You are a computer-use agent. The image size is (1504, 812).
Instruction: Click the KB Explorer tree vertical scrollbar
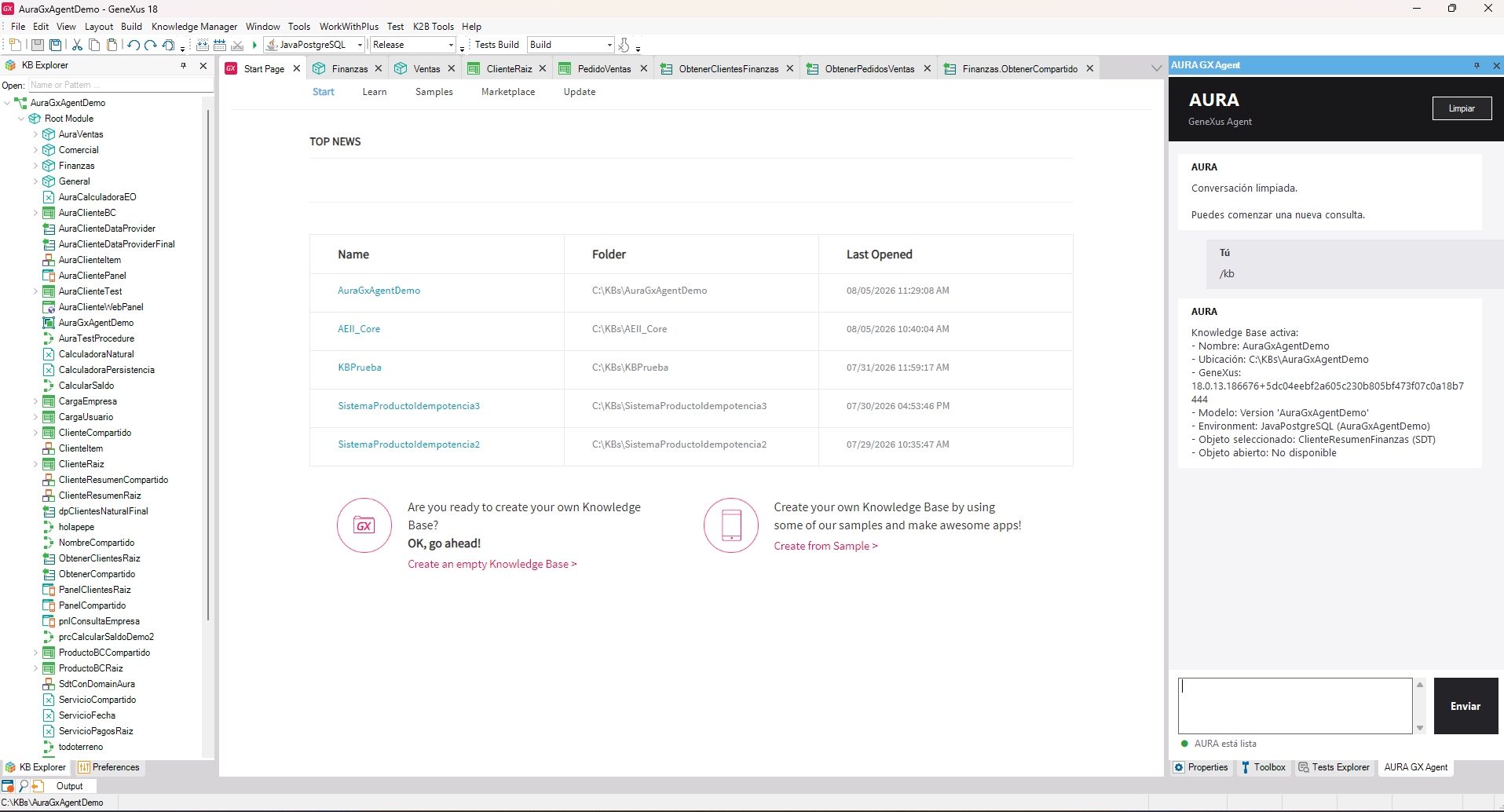point(208,364)
